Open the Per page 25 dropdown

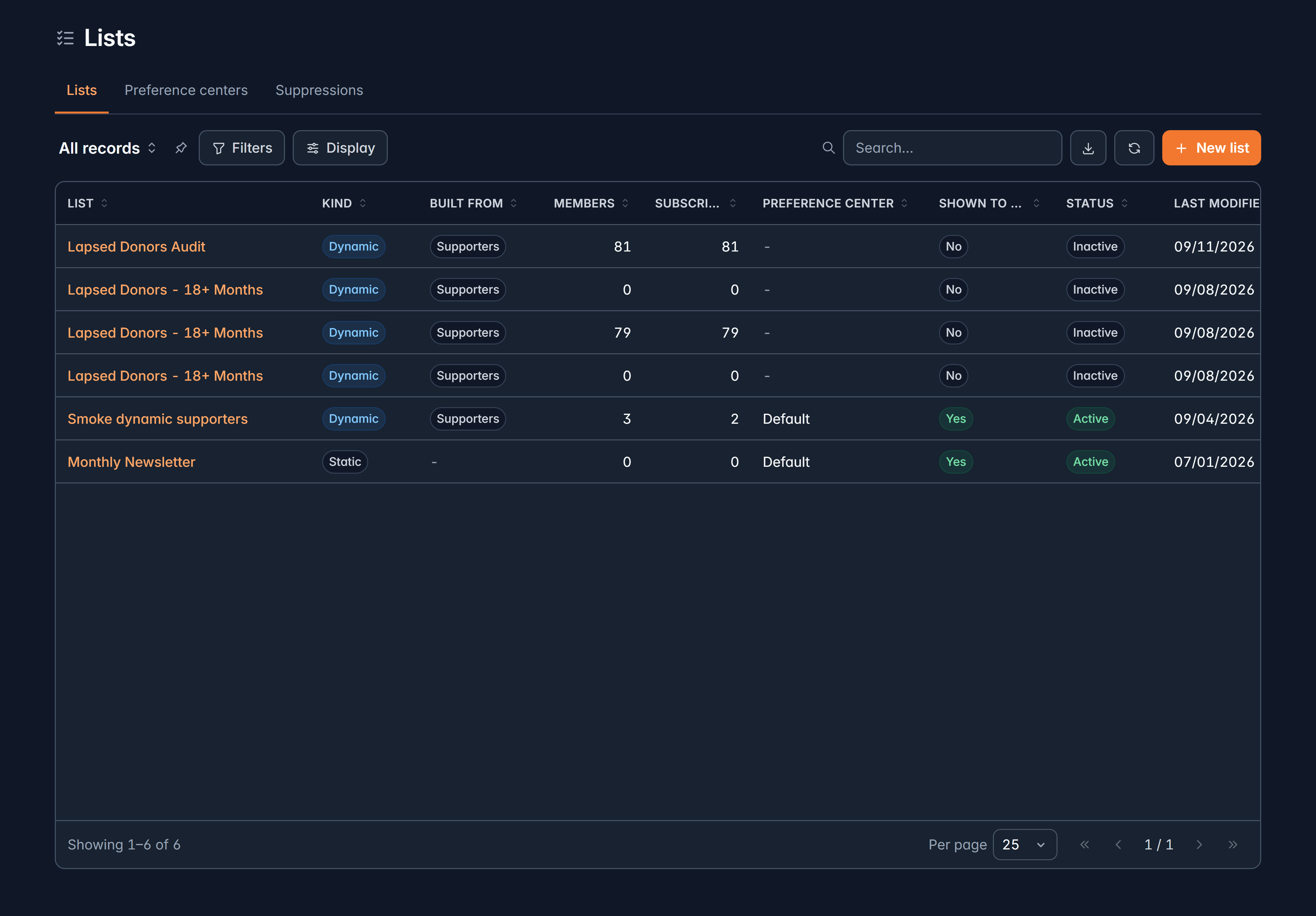coord(1024,844)
